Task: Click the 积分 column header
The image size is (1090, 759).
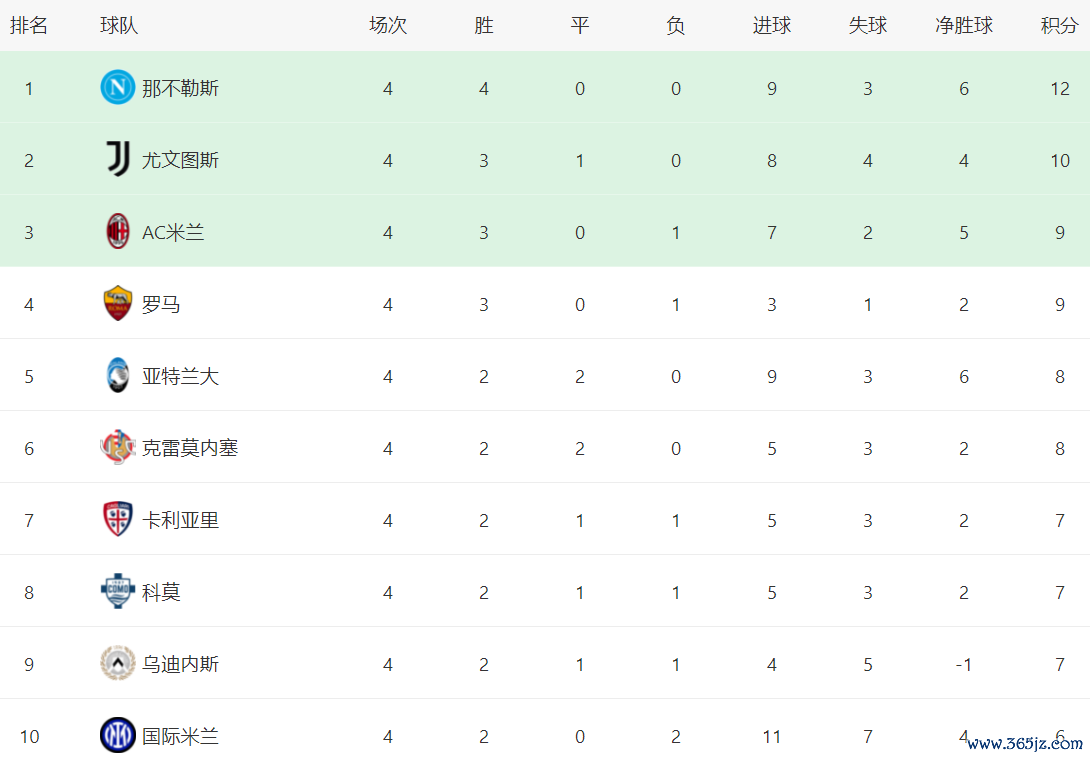Action: pyautogui.click(x=1059, y=26)
